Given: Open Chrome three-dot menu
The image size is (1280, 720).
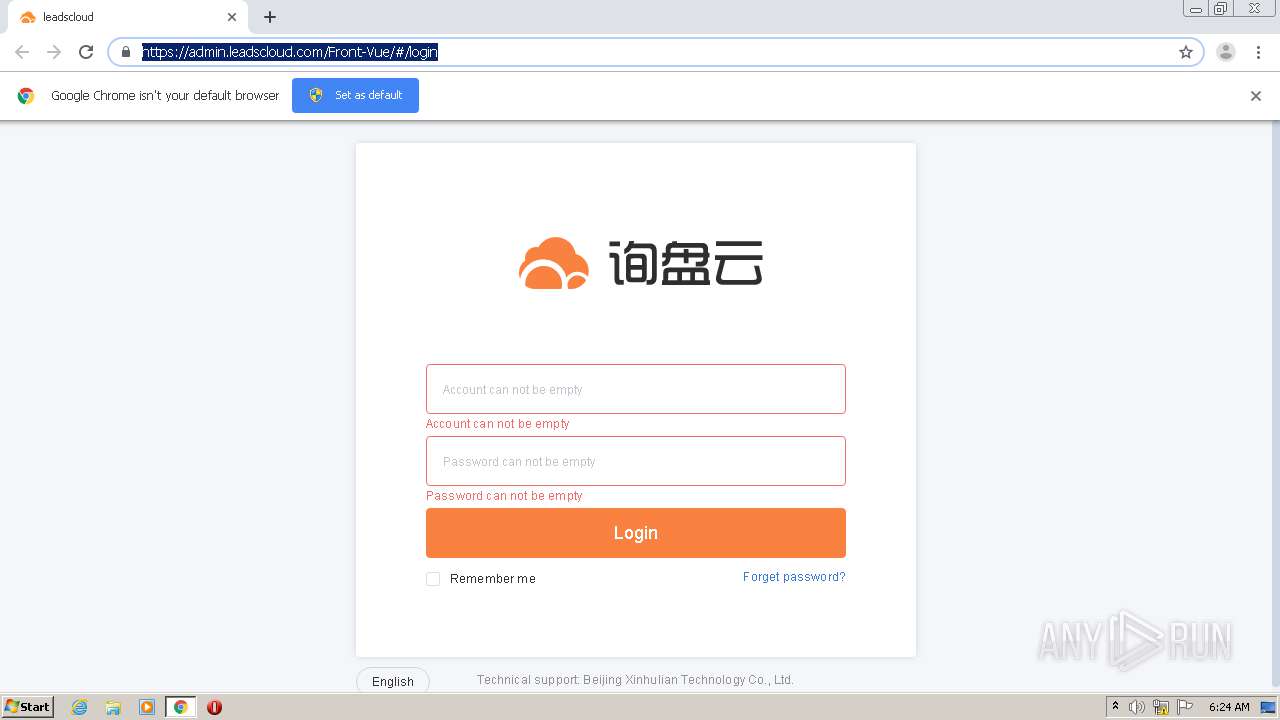Looking at the screenshot, I should pyautogui.click(x=1258, y=52).
